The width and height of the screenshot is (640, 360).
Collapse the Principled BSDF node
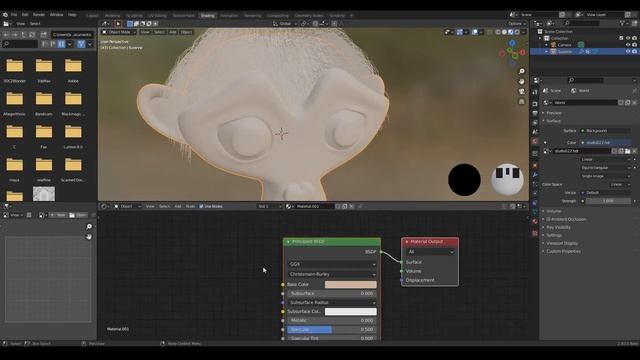click(288, 242)
